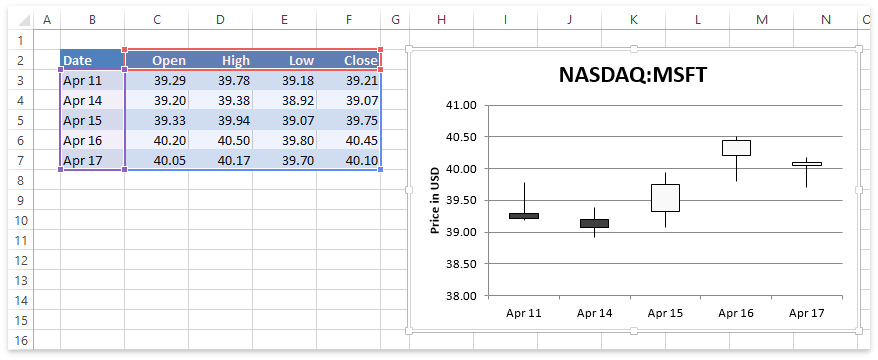The height and width of the screenshot is (360, 878).
Task: Select the Apr 11 dark candlestick body
Action: point(524,216)
